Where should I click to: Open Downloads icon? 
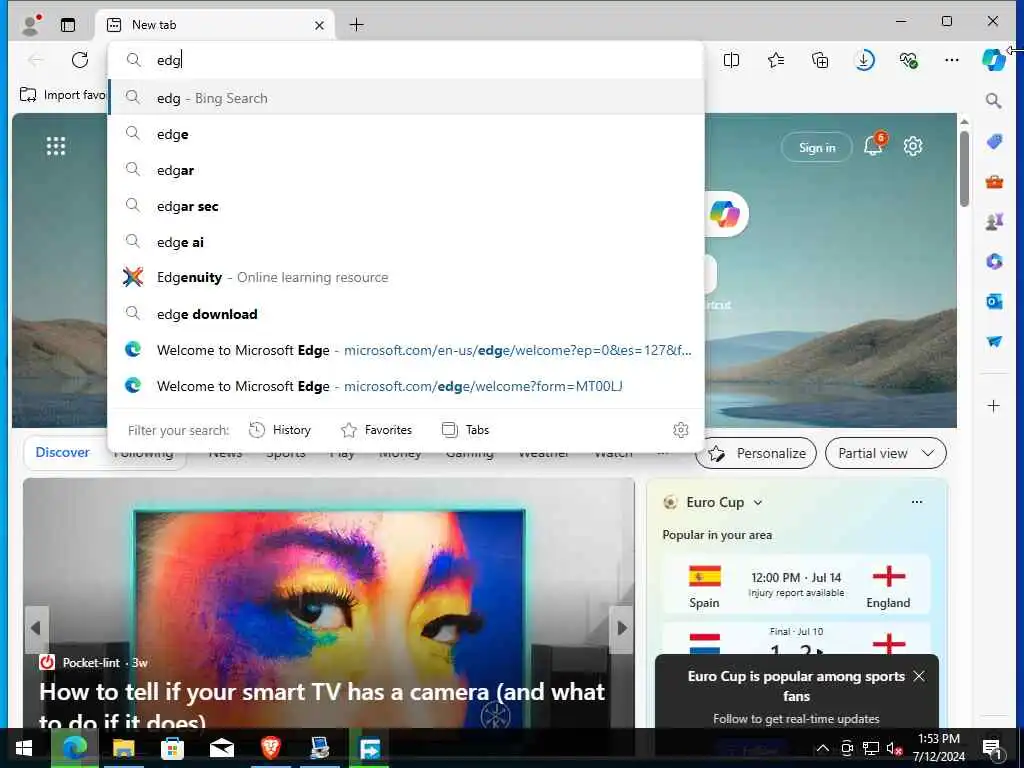coord(864,60)
